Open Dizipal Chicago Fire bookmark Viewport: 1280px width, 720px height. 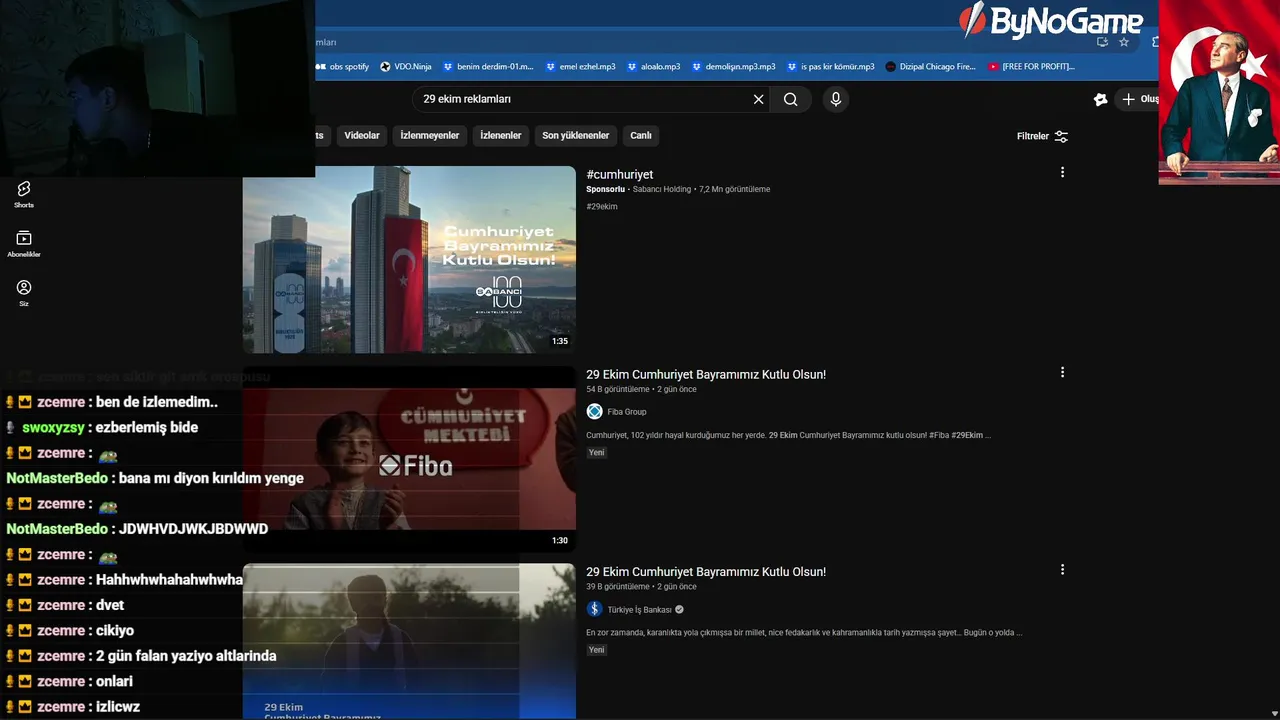(931, 67)
